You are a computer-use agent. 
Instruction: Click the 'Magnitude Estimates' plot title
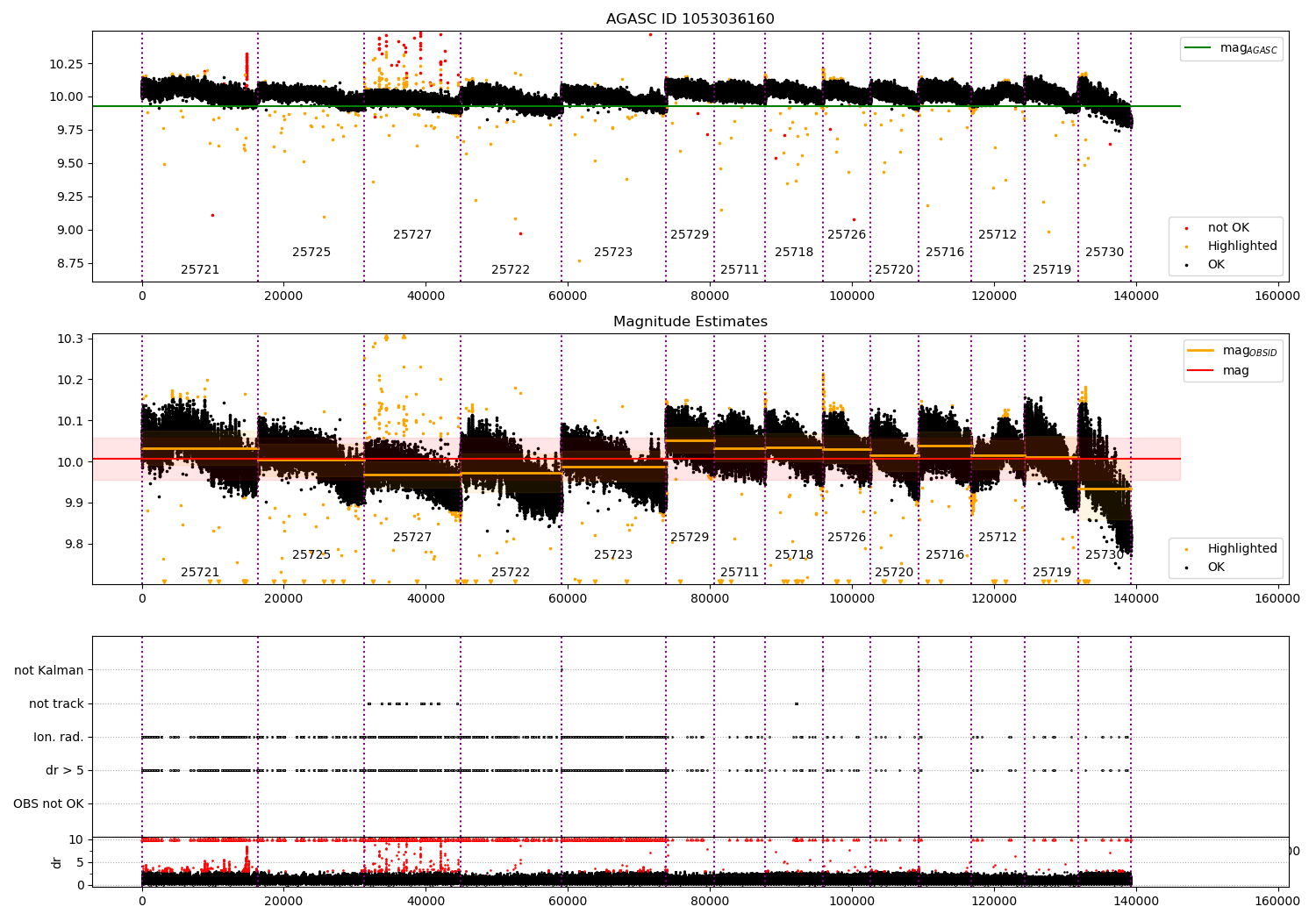(690, 322)
